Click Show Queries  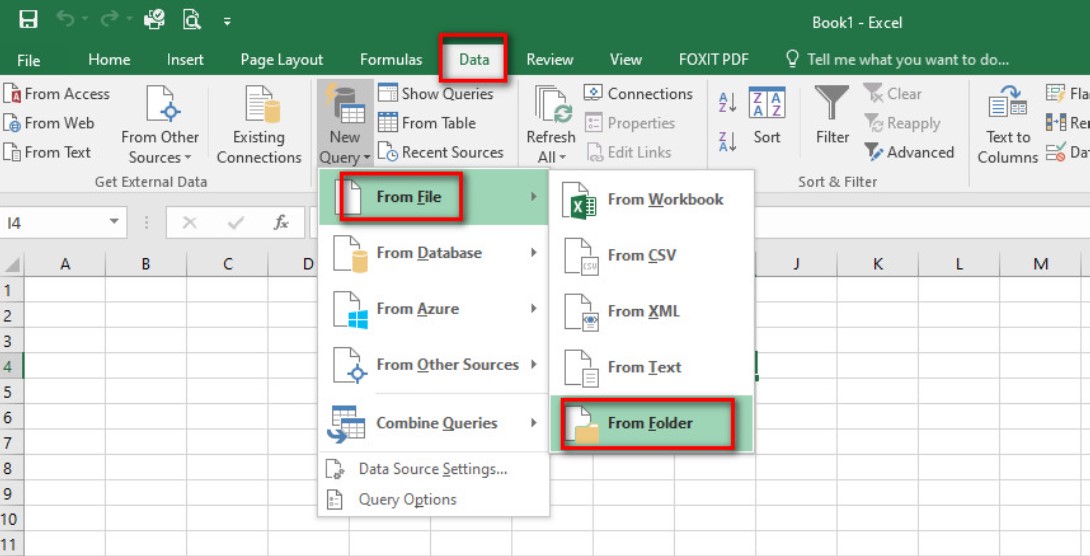[435, 94]
